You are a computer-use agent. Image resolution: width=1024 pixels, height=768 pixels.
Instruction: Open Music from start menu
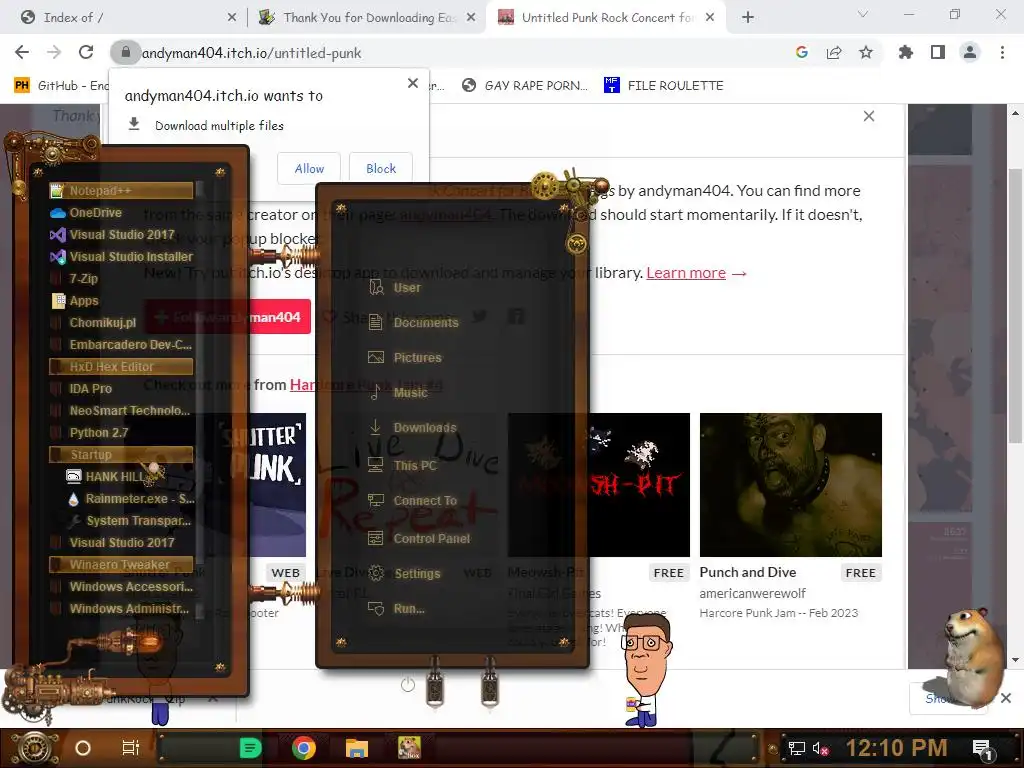tap(398, 392)
